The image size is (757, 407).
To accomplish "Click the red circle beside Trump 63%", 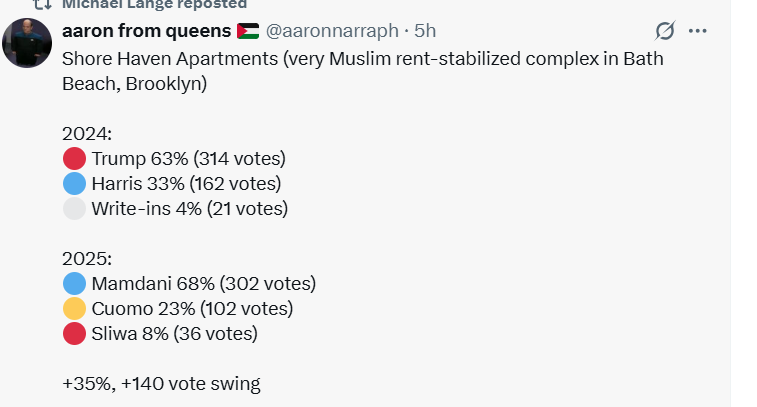I will tap(74, 158).
